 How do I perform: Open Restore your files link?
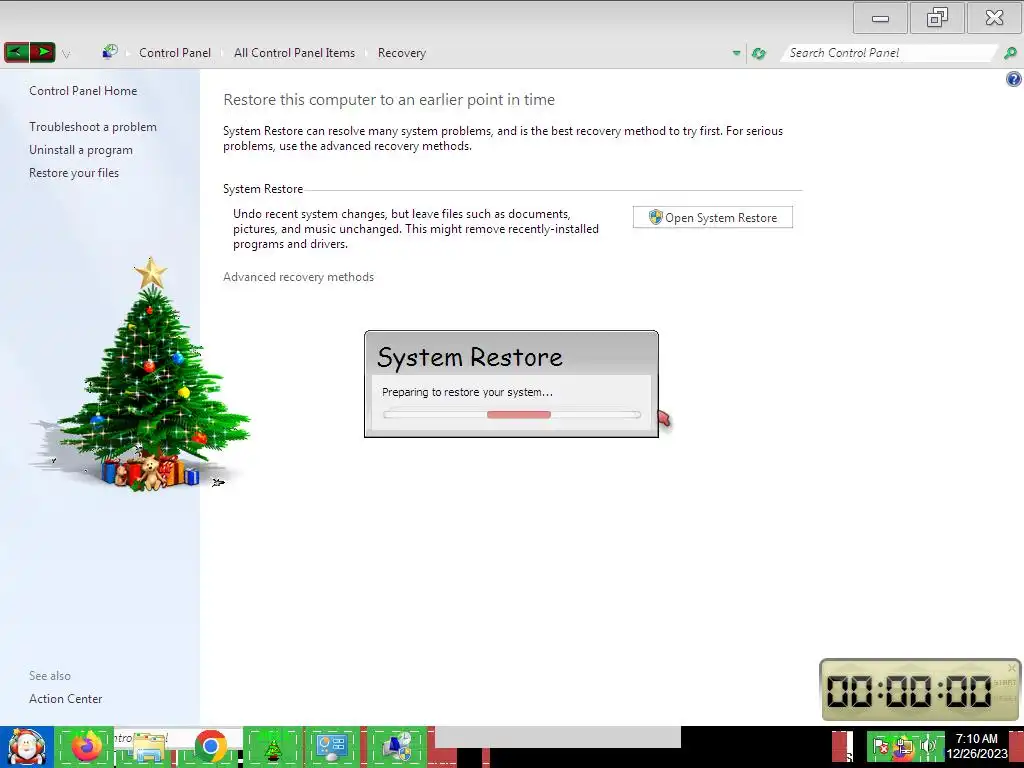74,173
